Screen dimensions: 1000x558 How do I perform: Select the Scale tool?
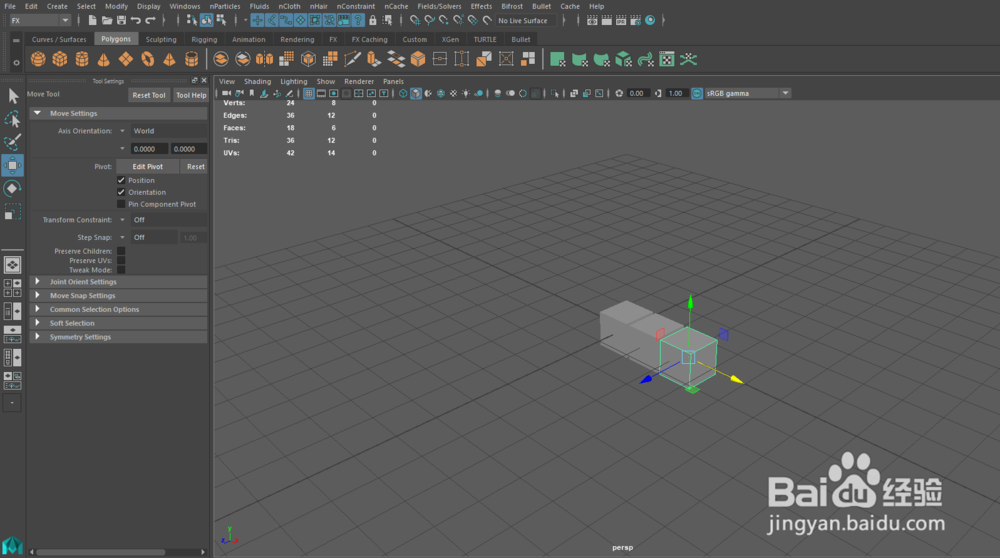click(x=13, y=212)
